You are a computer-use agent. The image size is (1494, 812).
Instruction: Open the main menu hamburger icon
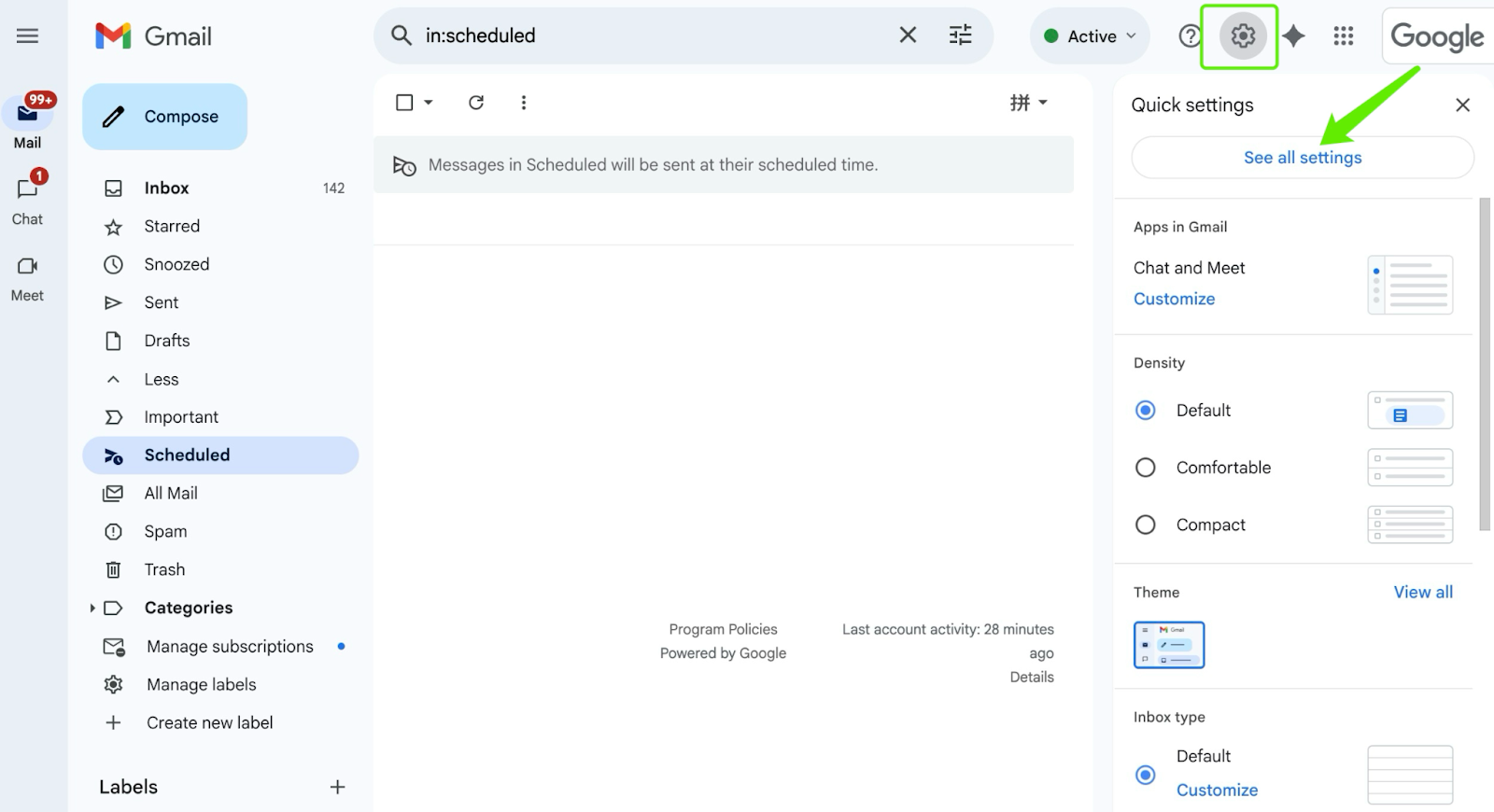[x=28, y=36]
